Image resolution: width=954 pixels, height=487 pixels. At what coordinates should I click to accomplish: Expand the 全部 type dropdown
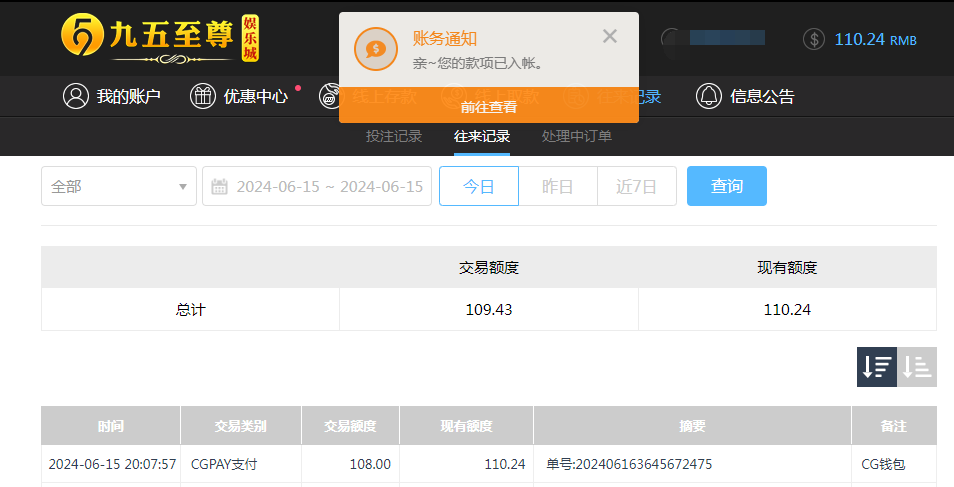pyautogui.click(x=119, y=186)
